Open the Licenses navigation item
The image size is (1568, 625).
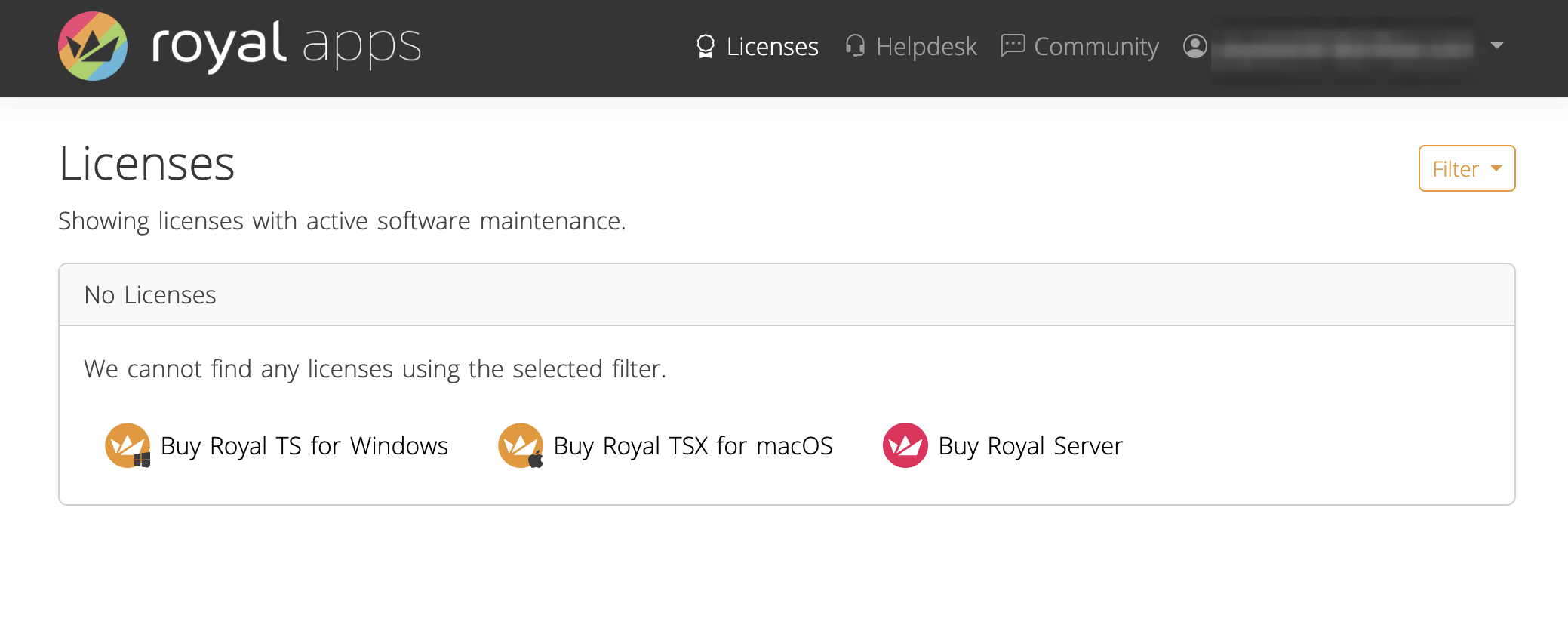coord(772,47)
